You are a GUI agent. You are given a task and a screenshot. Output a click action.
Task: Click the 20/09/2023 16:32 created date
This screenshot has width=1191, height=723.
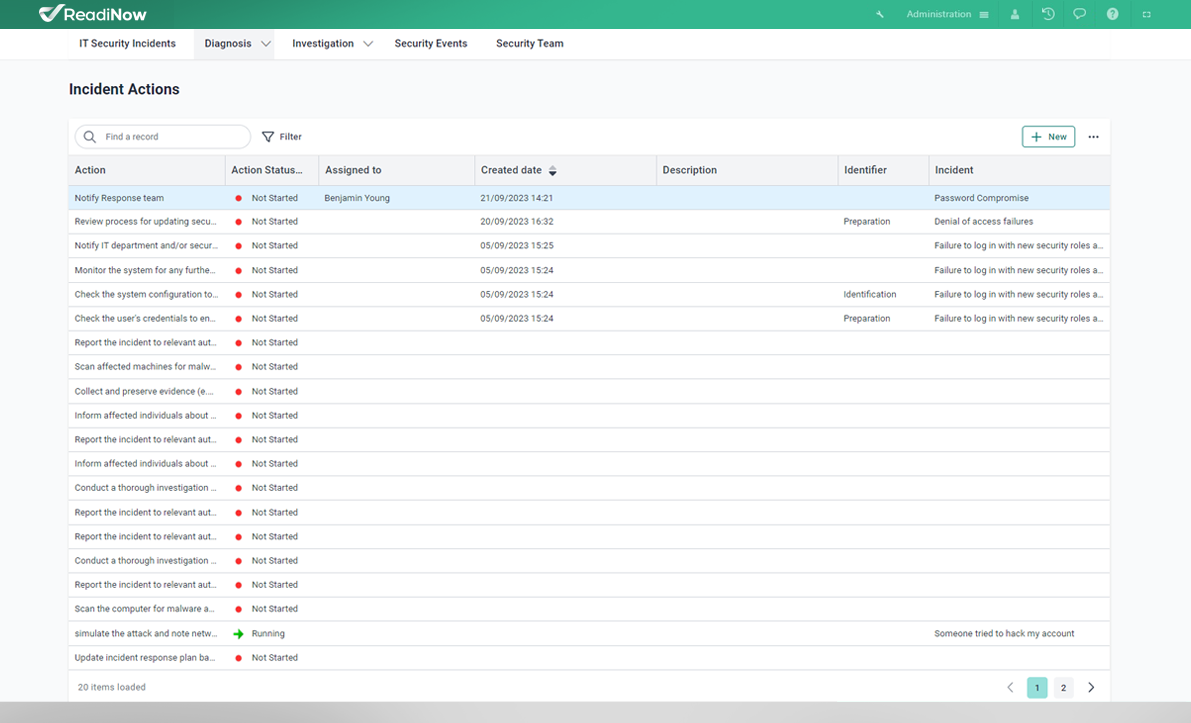[517, 222]
